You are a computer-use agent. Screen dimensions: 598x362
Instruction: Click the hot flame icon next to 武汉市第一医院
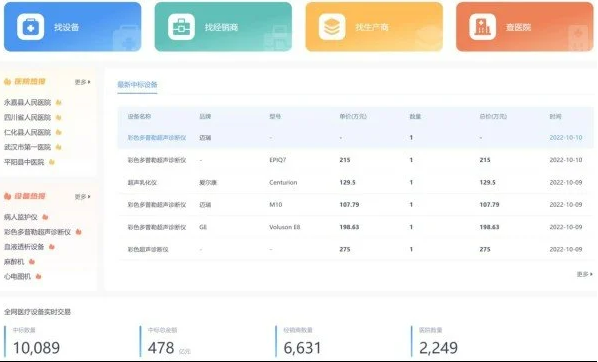pyautogui.click(x=58, y=147)
